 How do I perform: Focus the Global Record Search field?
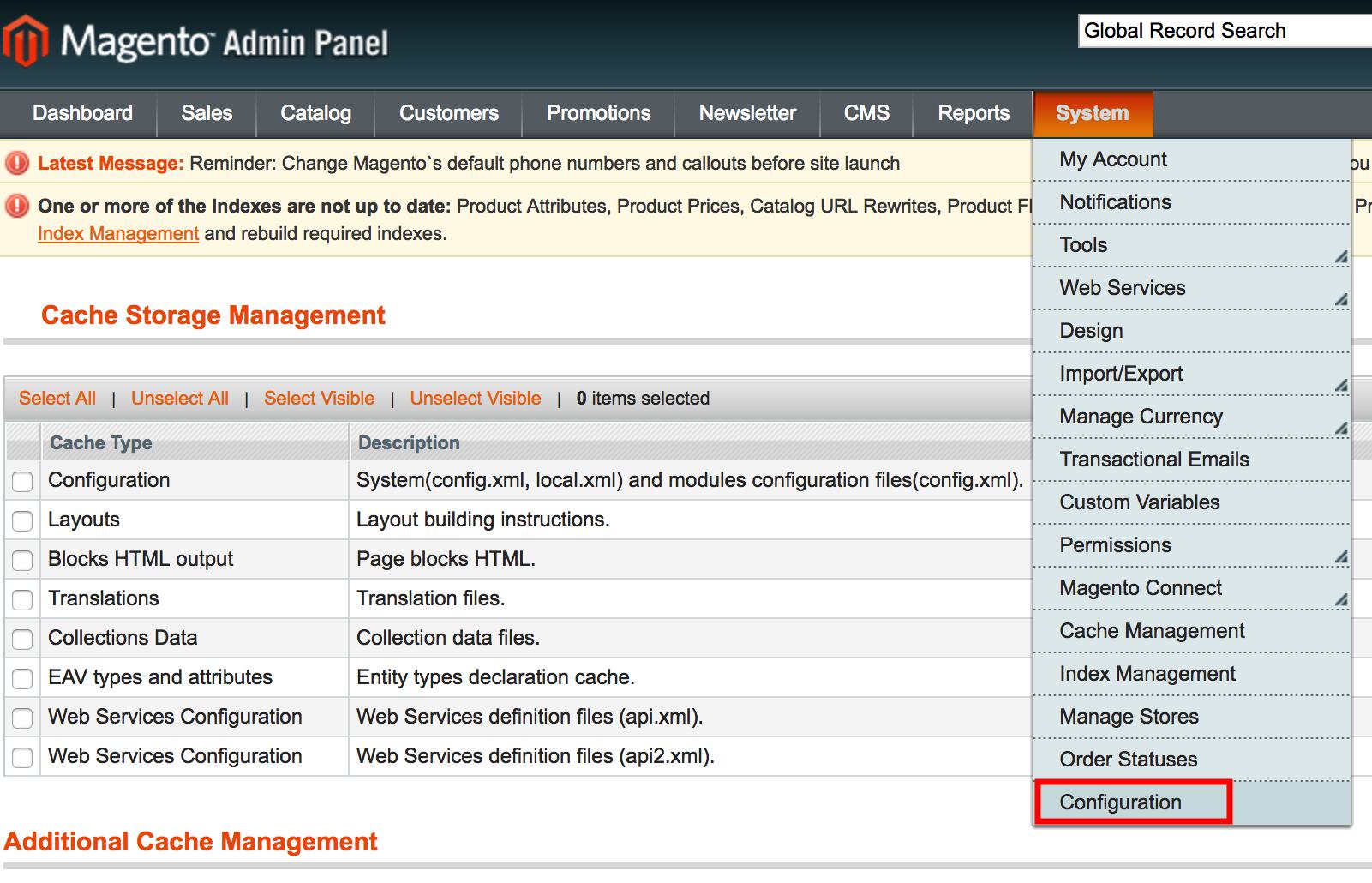1224,31
